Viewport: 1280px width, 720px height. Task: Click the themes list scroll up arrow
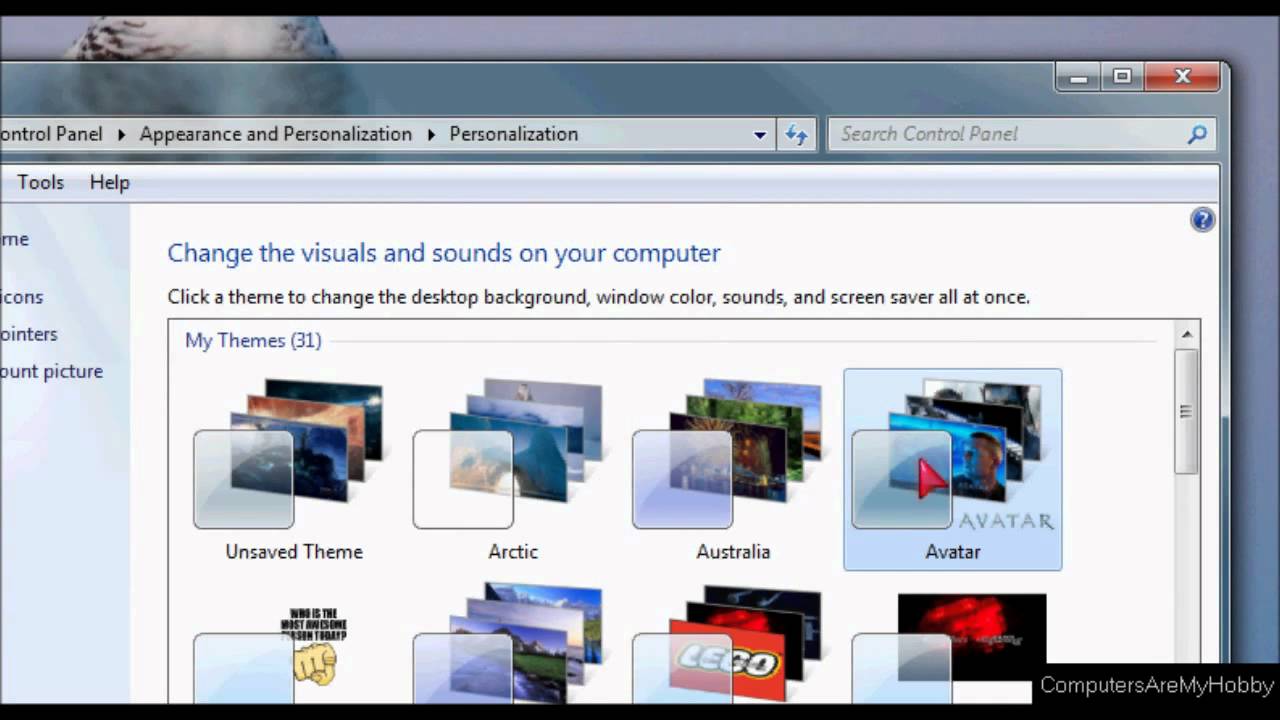click(1187, 334)
